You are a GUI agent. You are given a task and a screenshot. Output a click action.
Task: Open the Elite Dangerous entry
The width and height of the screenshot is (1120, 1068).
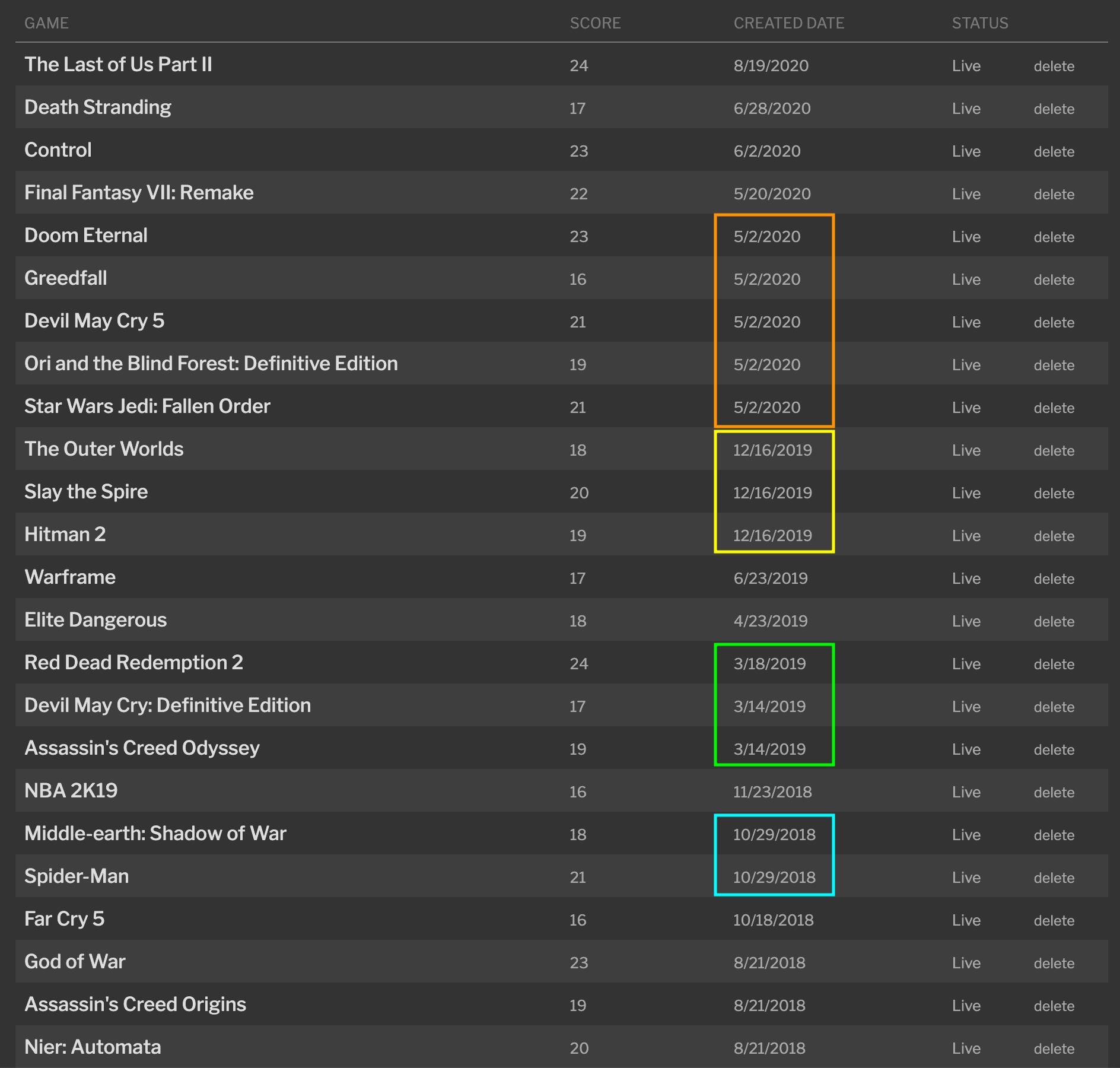[x=96, y=620]
